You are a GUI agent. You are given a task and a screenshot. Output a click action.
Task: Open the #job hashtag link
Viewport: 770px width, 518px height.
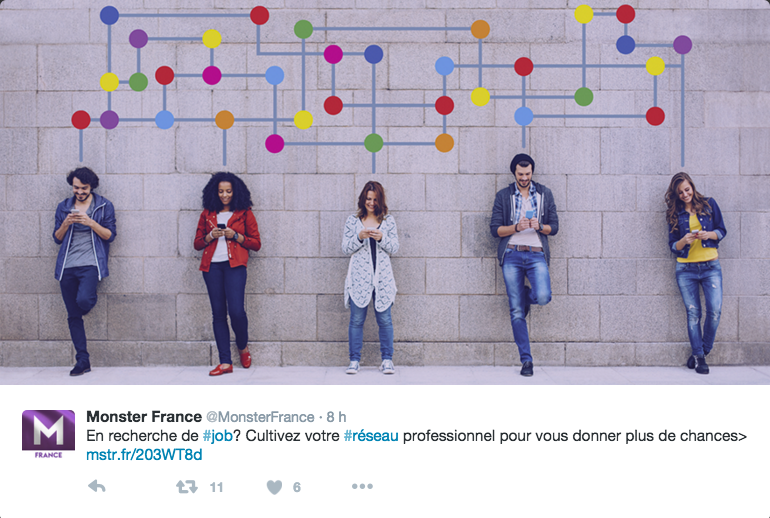click(218, 436)
